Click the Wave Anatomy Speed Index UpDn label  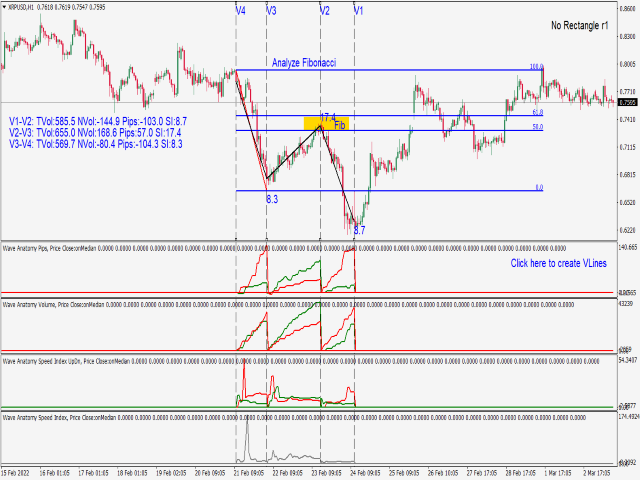(x=42, y=361)
